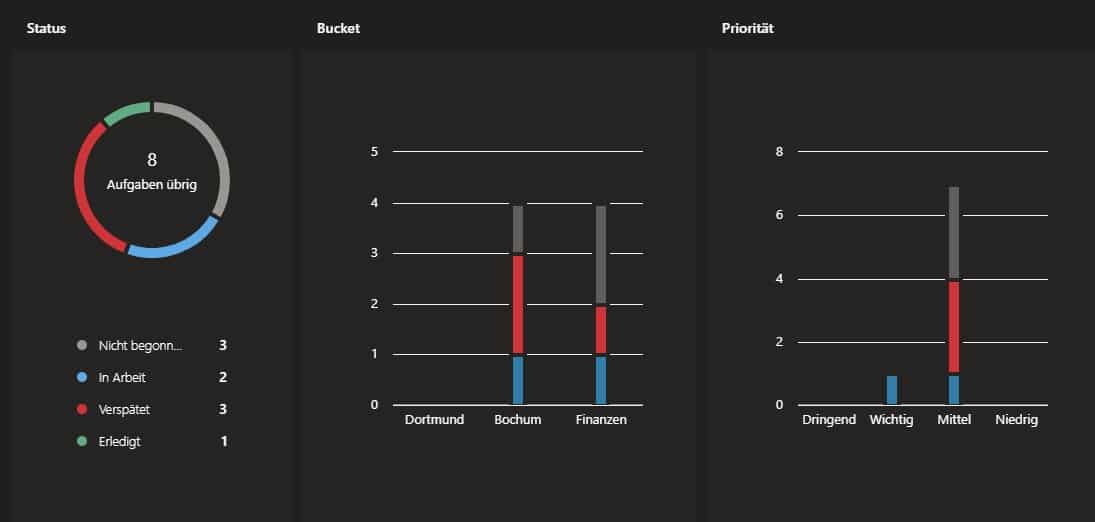Select the 'Verspätet' legend label
The width and height of the screenshot is (1095, 522).
click(x=125, y=409)
